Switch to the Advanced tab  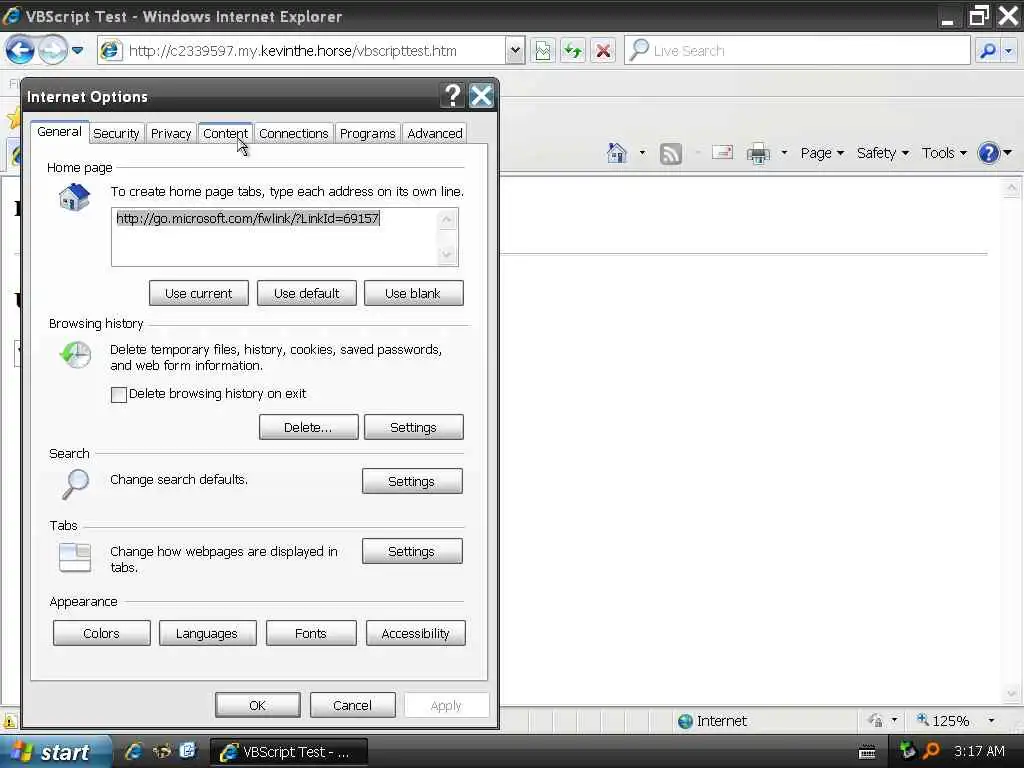coord(435,133)
